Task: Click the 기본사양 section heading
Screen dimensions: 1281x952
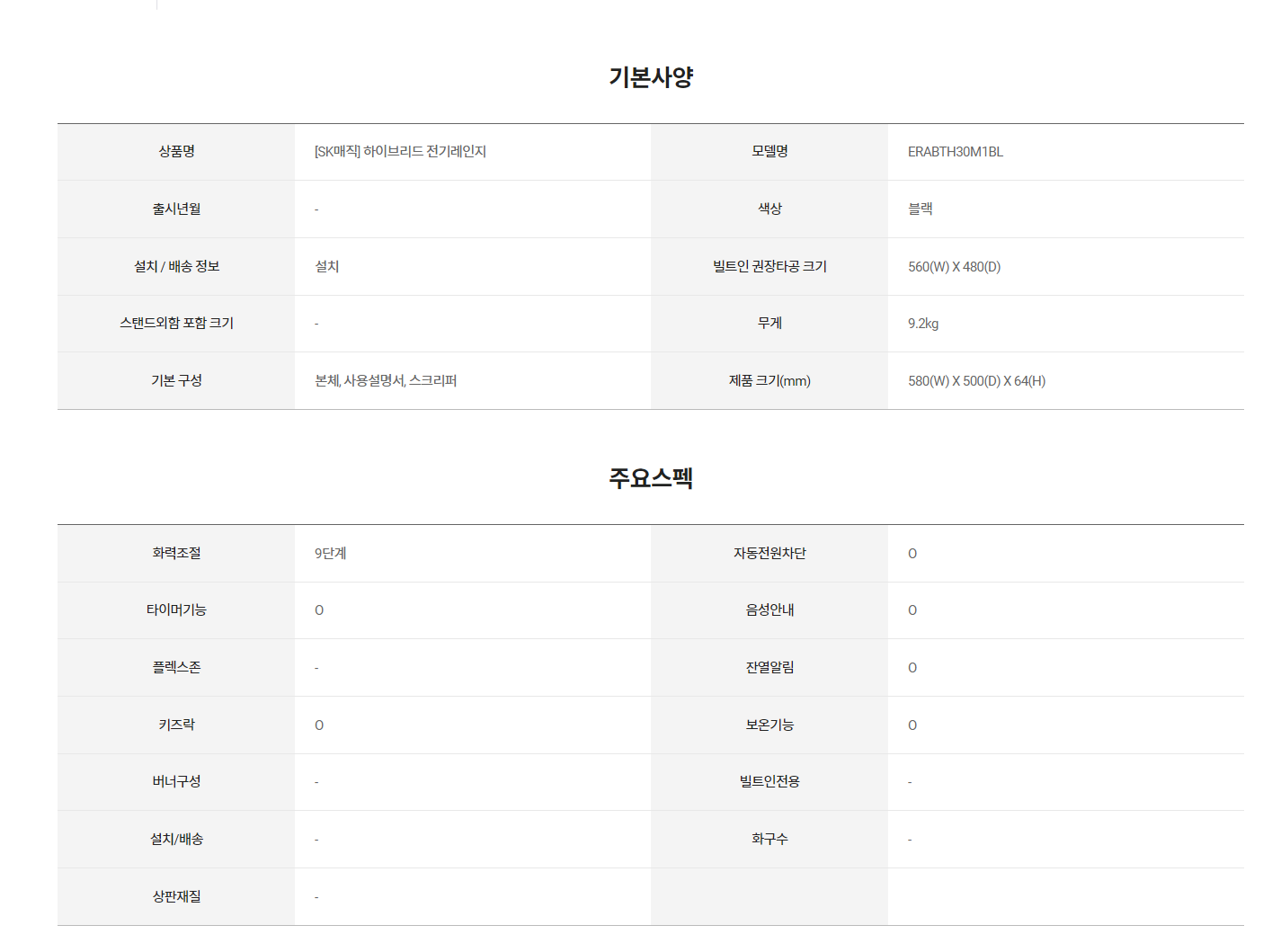Action: [651, 77]
